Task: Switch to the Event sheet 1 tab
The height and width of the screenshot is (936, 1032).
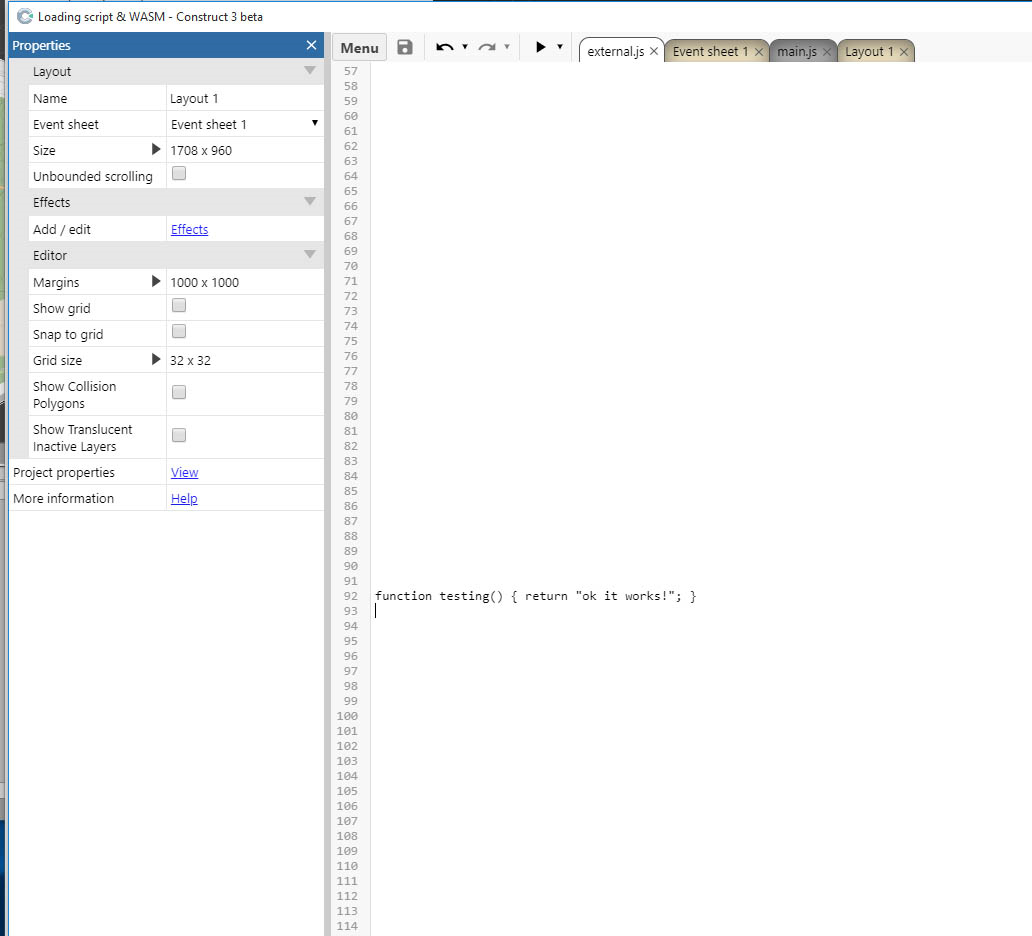Action: pyautogui.click(x=710, y=51)
